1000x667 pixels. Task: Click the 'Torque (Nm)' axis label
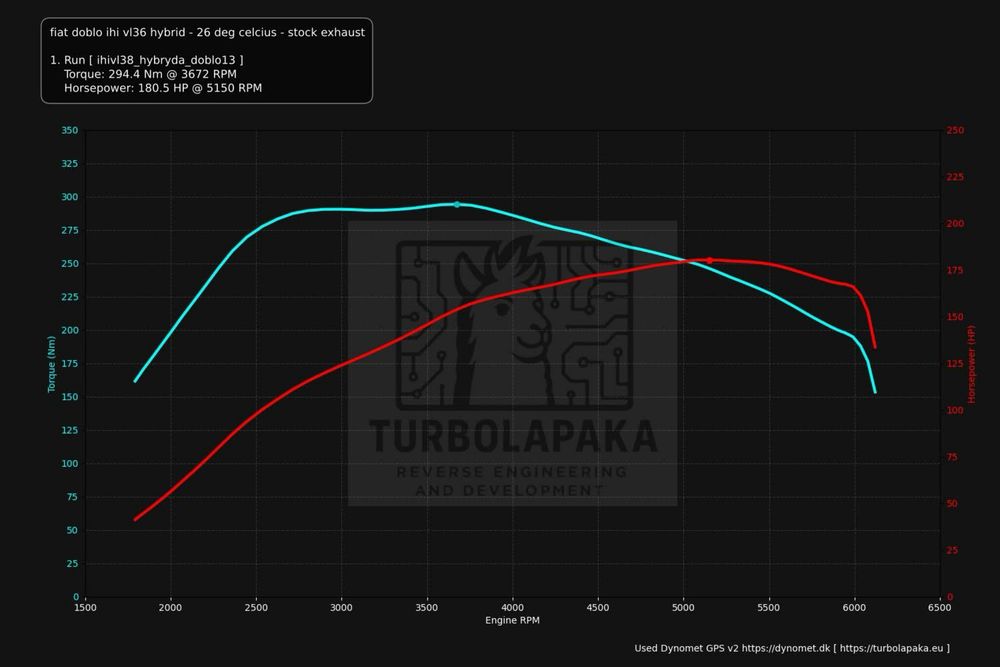click(x=52, y=364)
